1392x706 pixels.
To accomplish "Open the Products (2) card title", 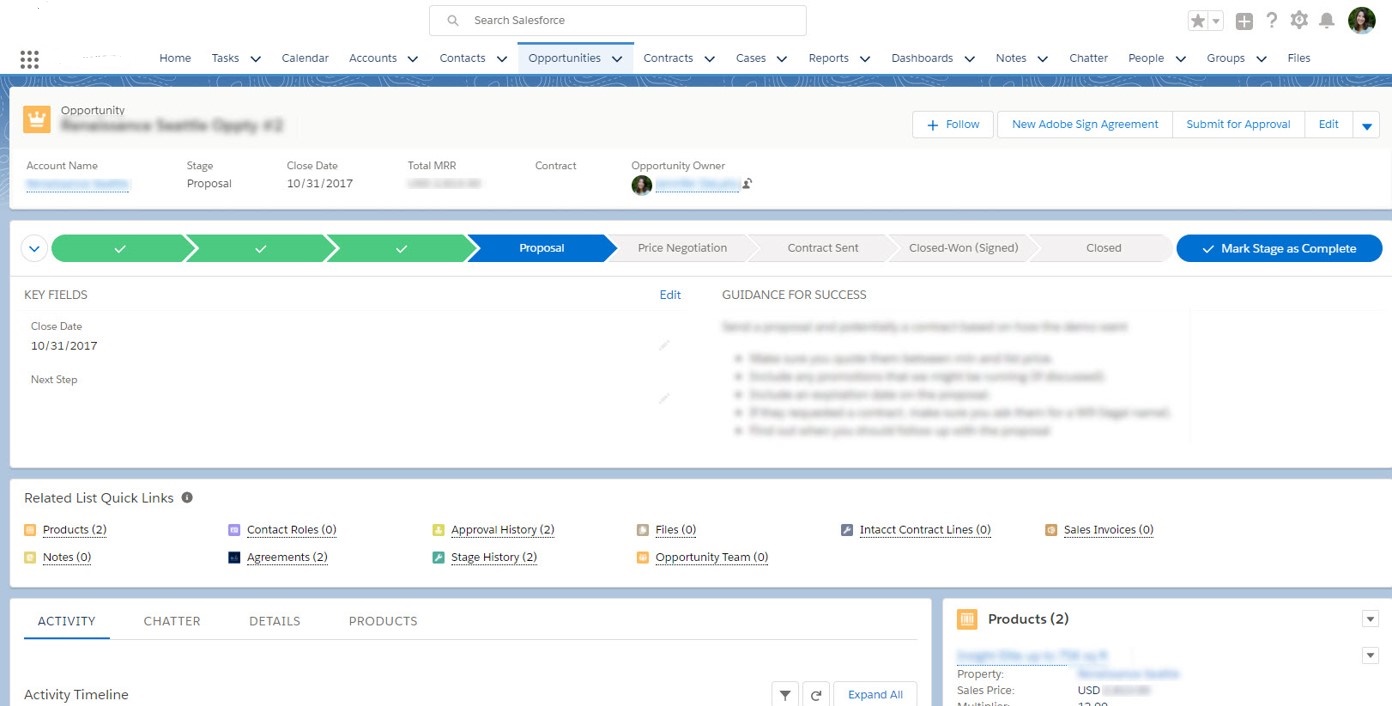I will pyautogui.click(x=1028, y=619).
